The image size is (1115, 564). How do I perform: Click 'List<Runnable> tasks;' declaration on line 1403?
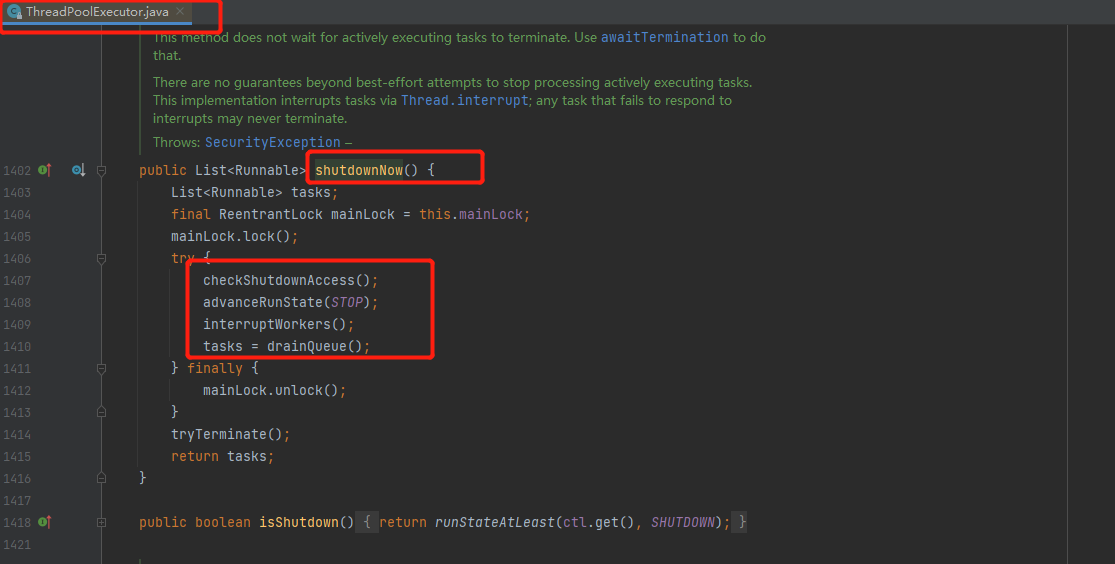[x=255, y=192]
